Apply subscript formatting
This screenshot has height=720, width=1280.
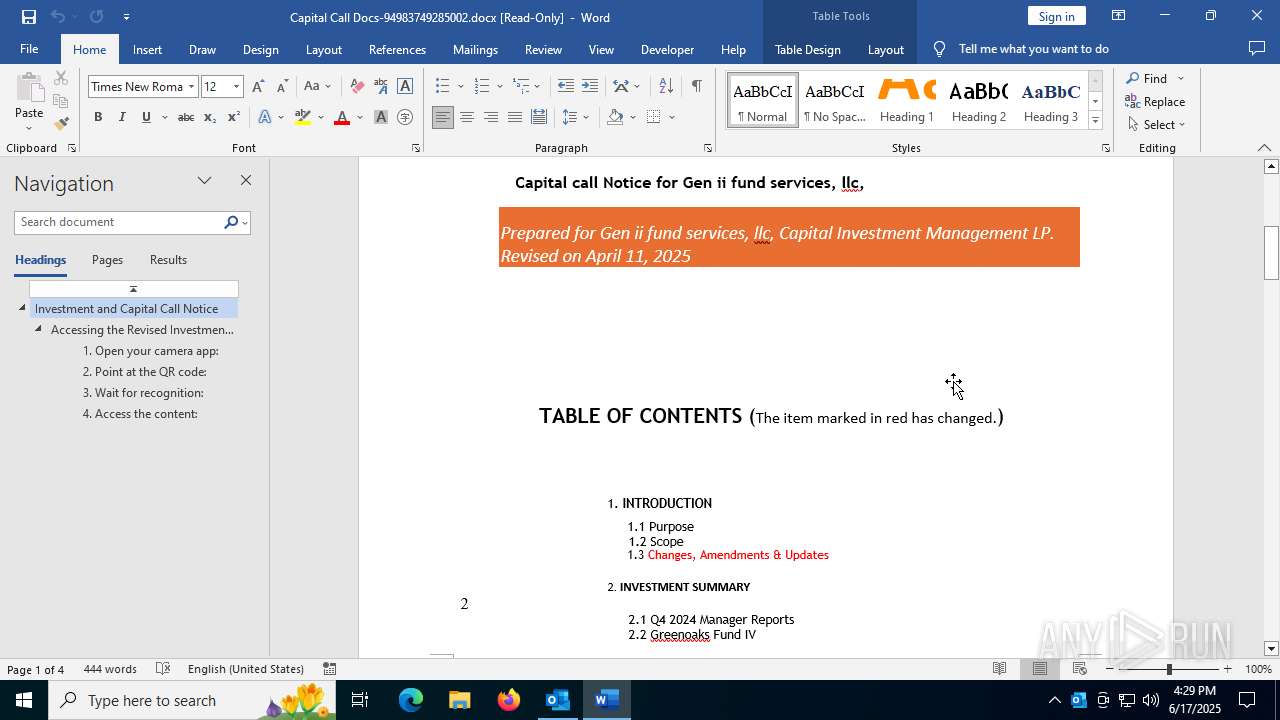(x=210, y=117)
